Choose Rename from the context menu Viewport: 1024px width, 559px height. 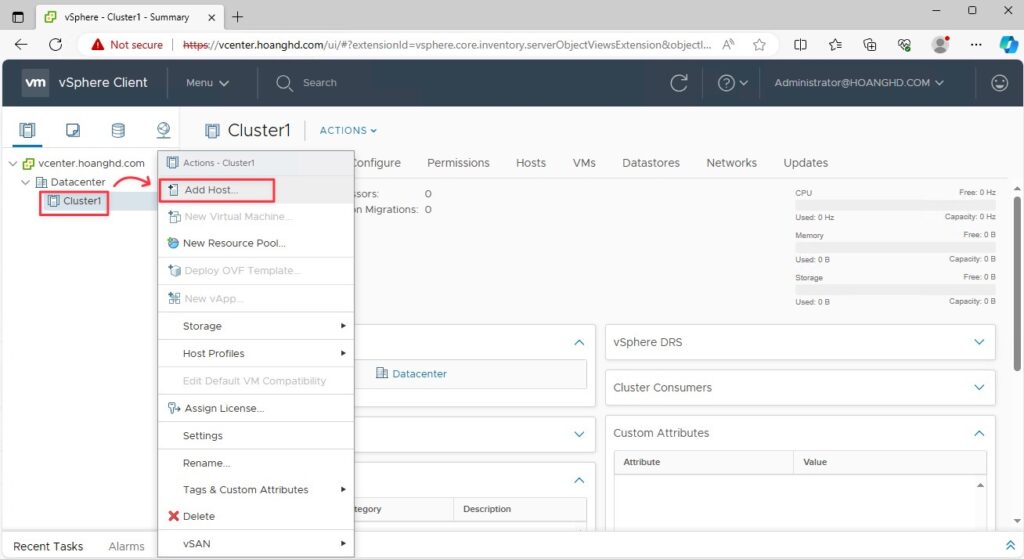[256, 463]
